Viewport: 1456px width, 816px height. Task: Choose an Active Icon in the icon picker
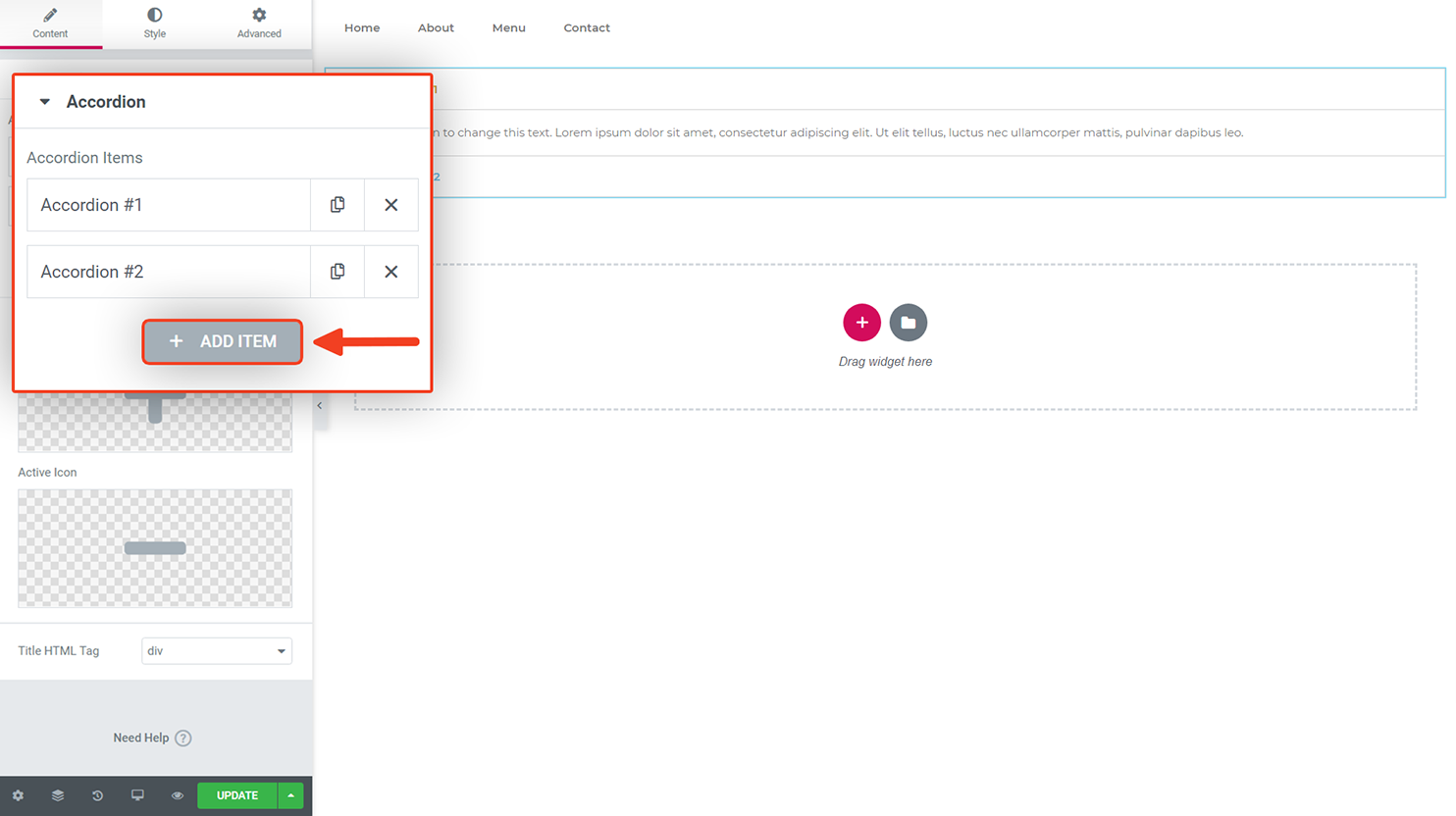click(x=154, y=547)
